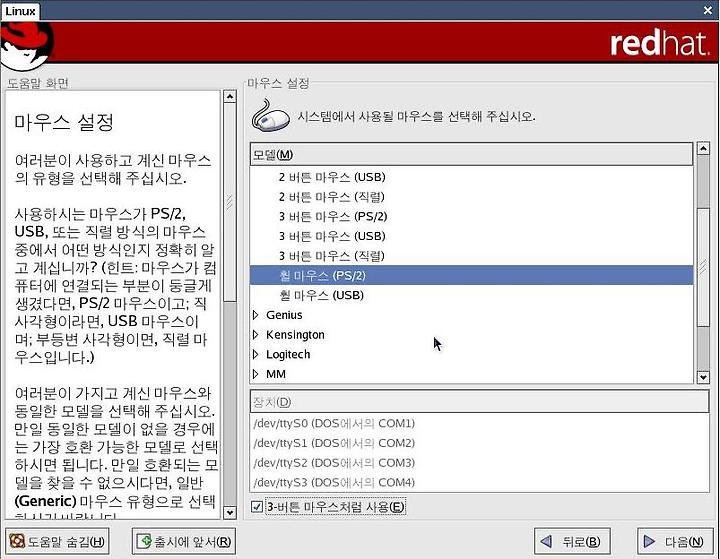Open 출시에 앞서(R) release notes
Screen dimensions: 720x559
pos(184,542)
